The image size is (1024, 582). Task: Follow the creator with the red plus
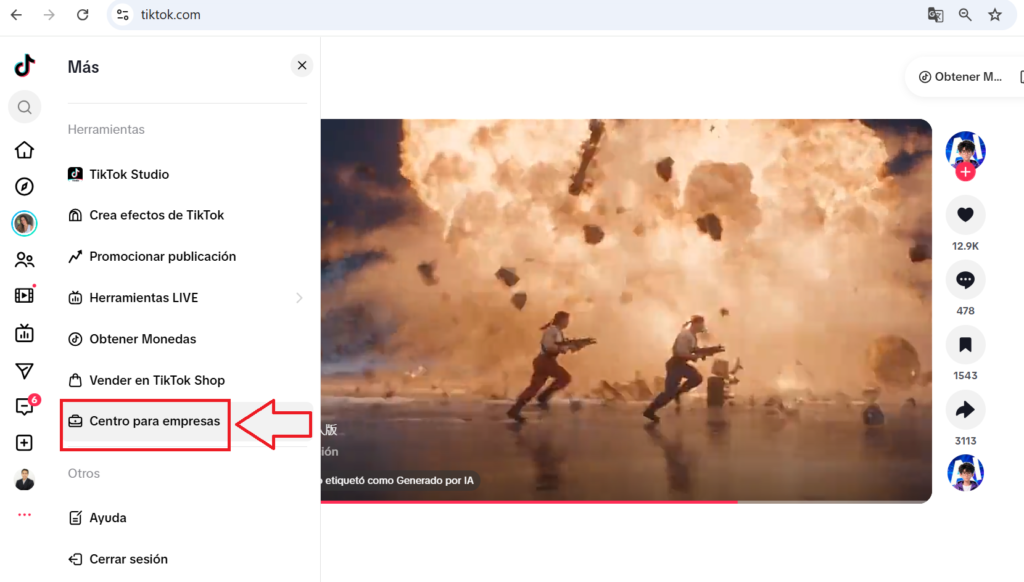(965, 172)
